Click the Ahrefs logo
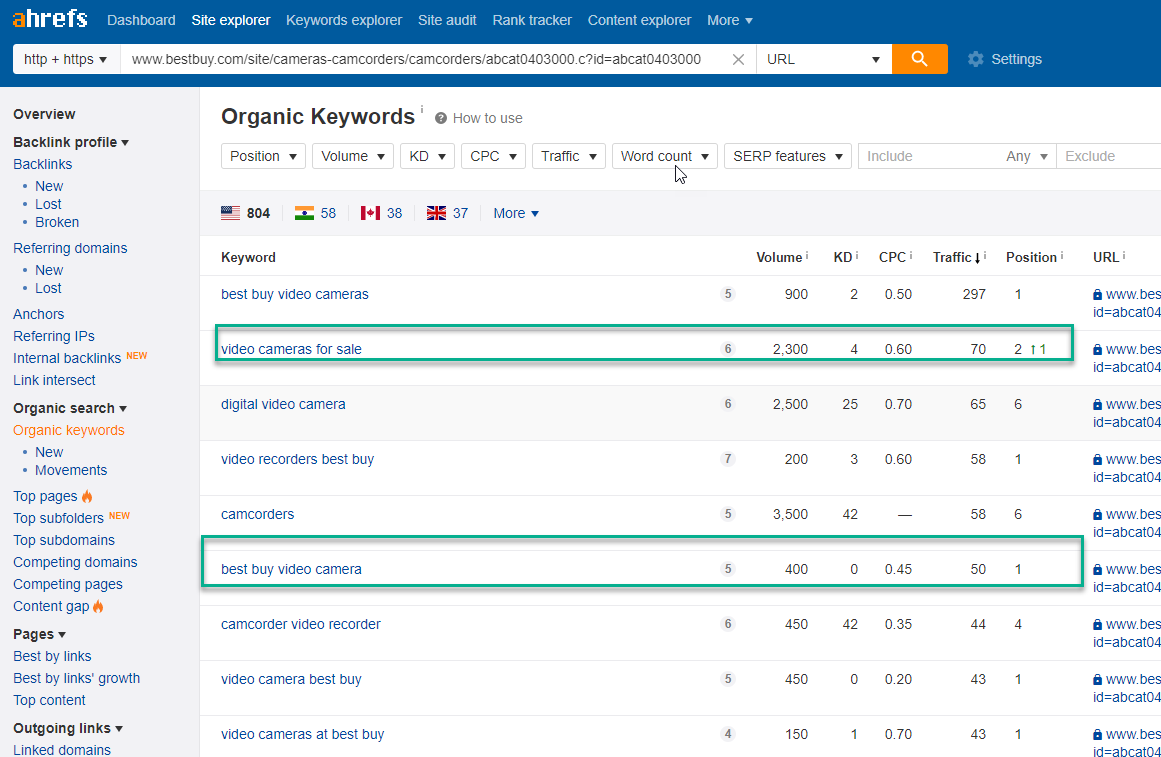 point(50,19)
